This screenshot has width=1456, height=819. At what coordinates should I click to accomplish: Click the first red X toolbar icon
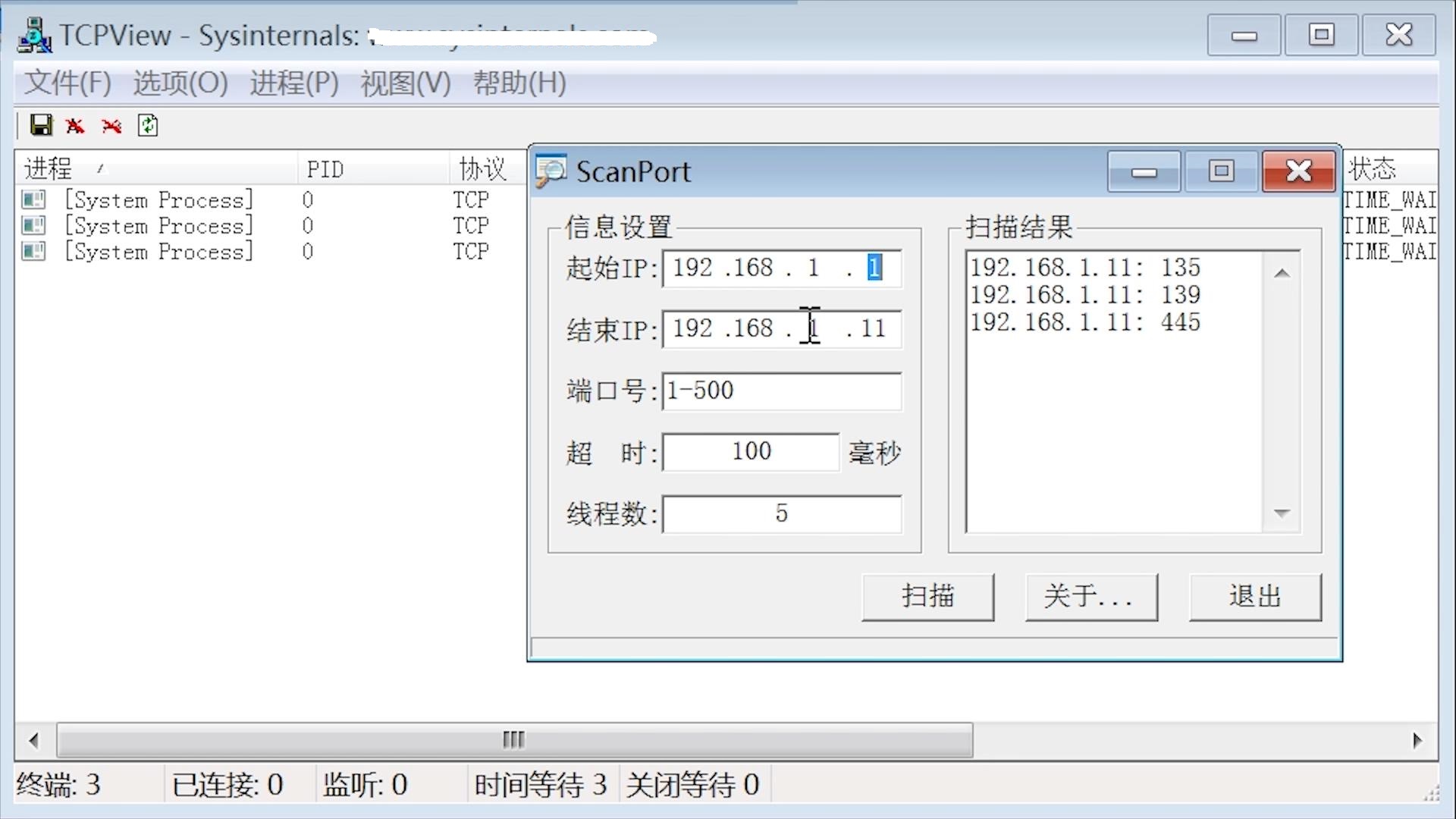coord(74,126)
